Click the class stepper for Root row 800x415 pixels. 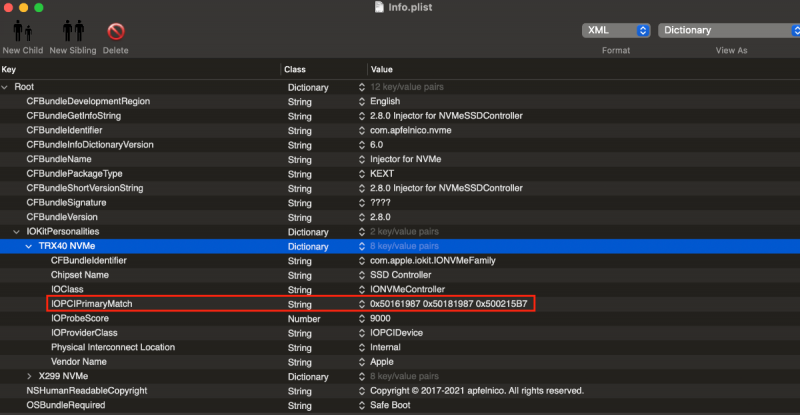362,87
